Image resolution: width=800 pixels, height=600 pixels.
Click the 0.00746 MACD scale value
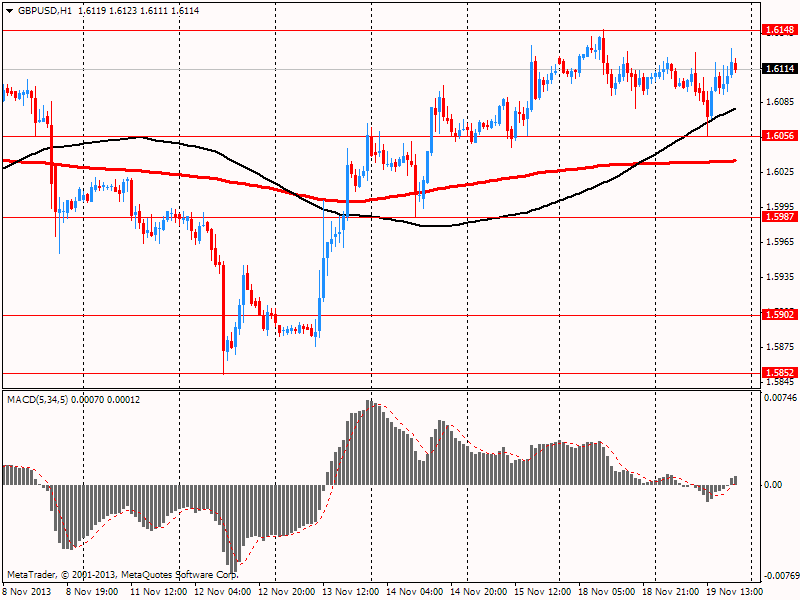[x=780, y=398]
